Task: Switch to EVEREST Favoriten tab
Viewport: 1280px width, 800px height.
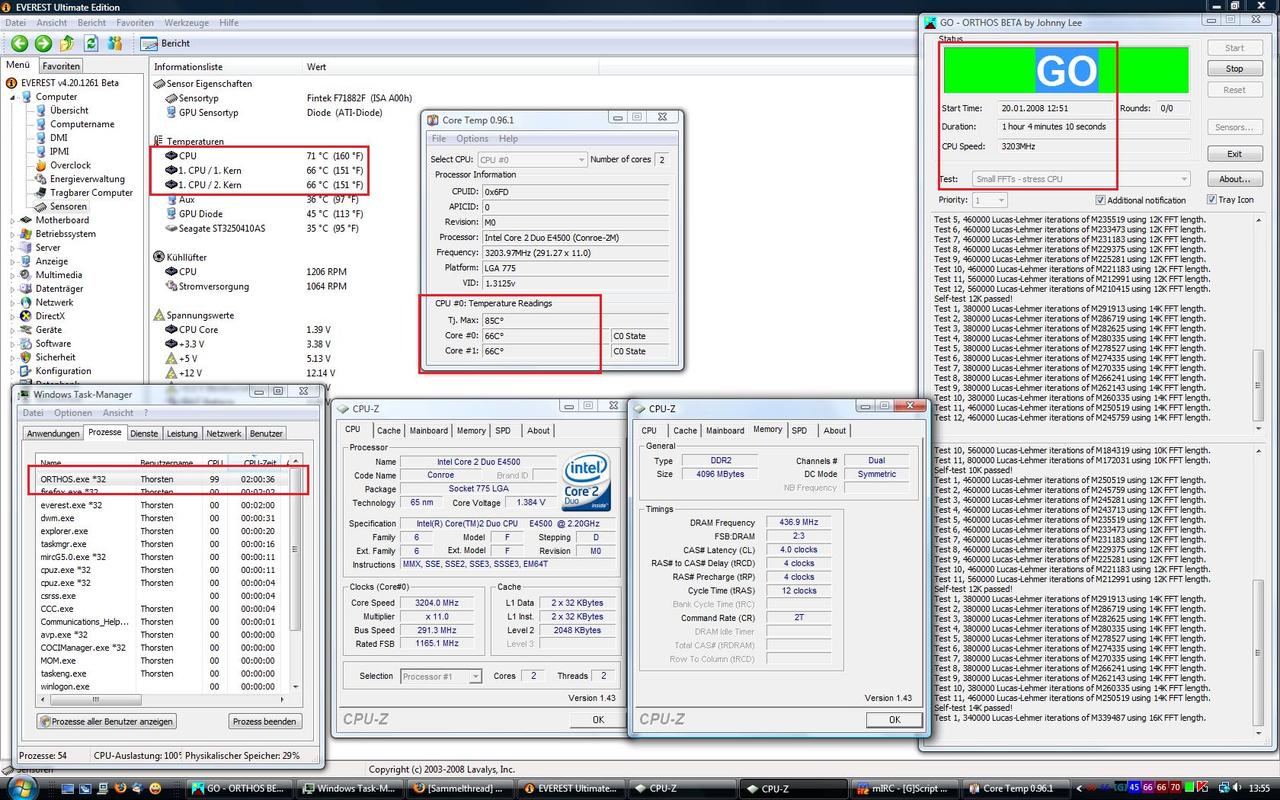Action: coord(61,66)
